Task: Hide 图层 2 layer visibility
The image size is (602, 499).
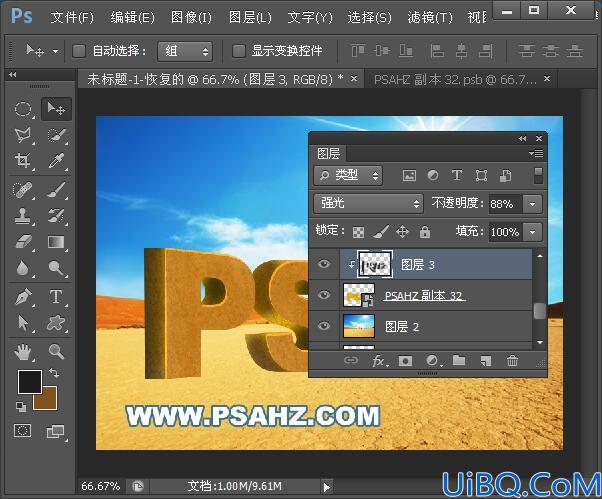Action: tap(324, 326)
